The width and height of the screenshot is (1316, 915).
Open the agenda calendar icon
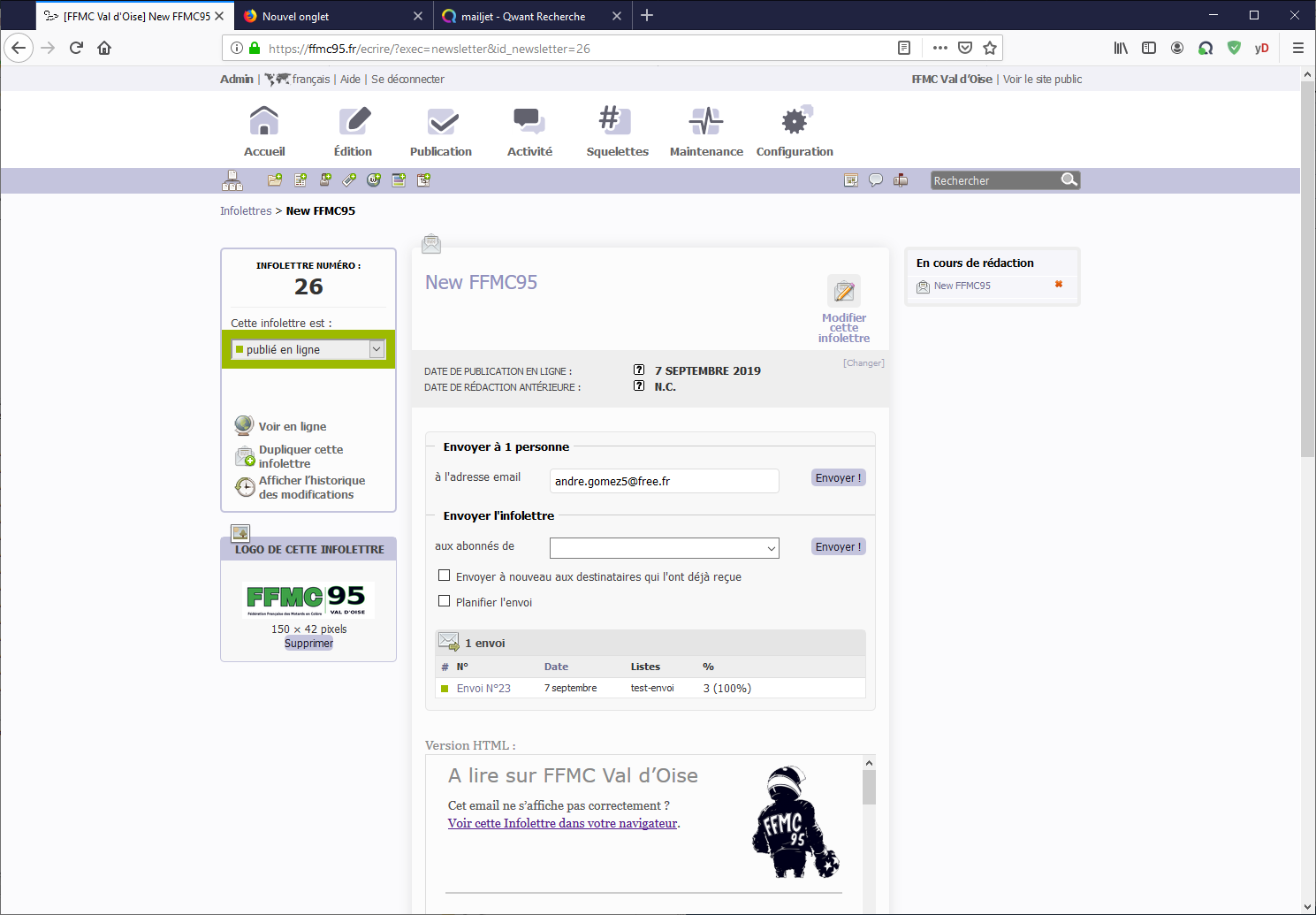(851, 180)
